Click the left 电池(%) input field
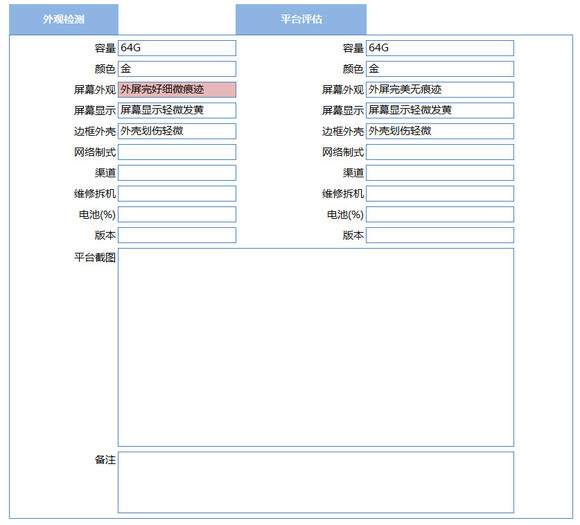Image resolution: width=580 pixels, height=525 pixels. click(177, 214)
